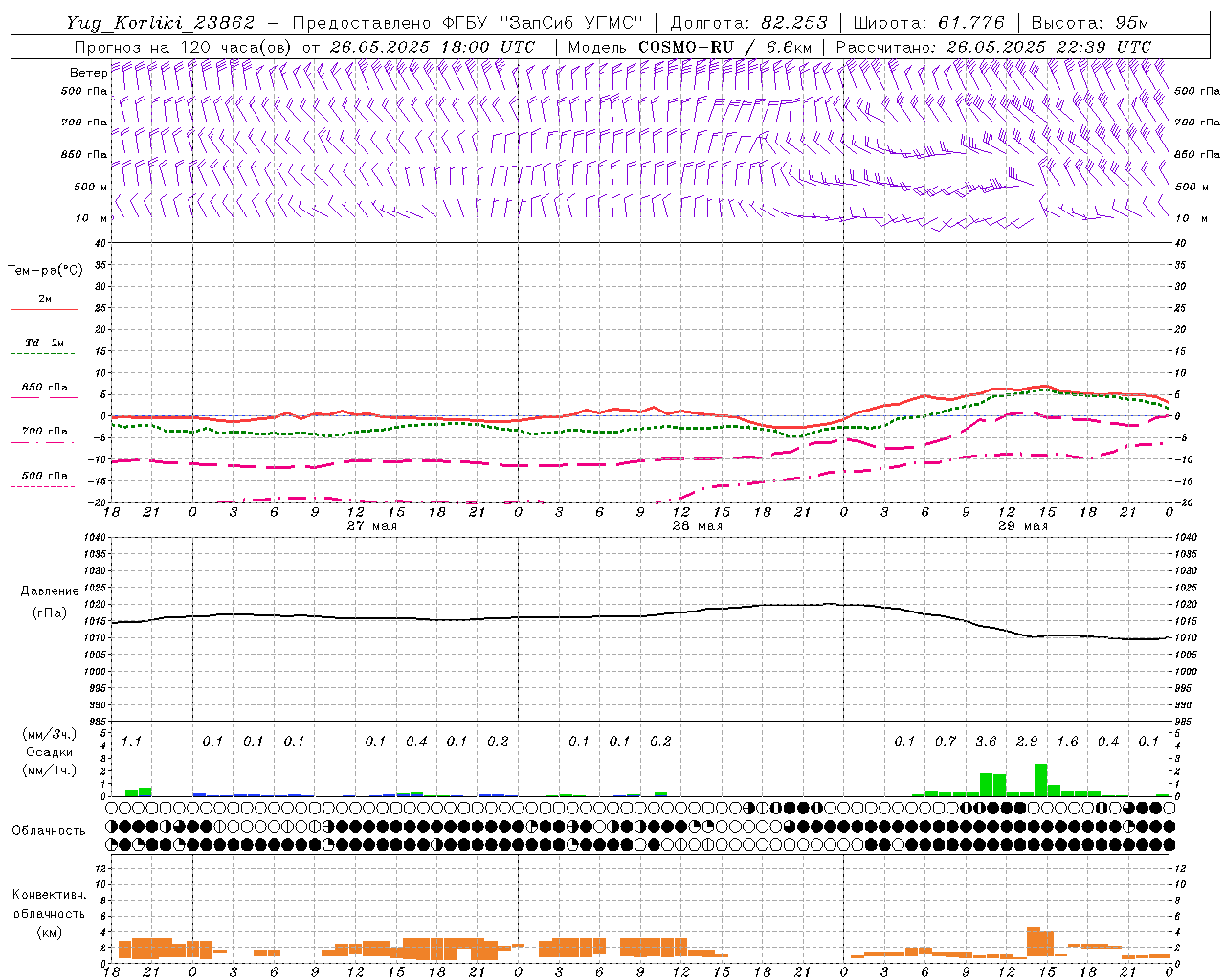Select the 3.6 precipitation value
Viewport: 1225px width, 980px height.
click(986, 742)
